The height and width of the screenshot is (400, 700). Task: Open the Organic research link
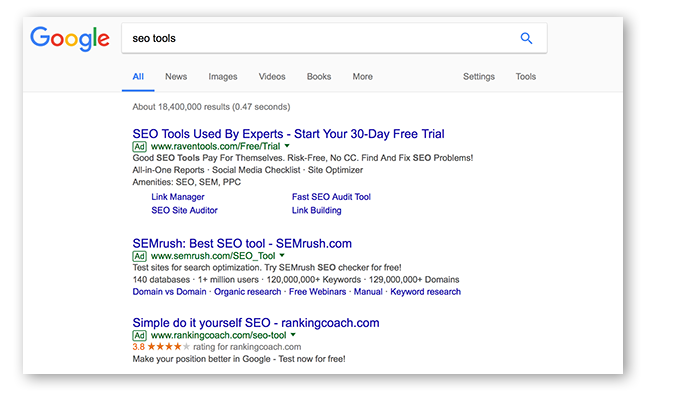tap(247, 292)
